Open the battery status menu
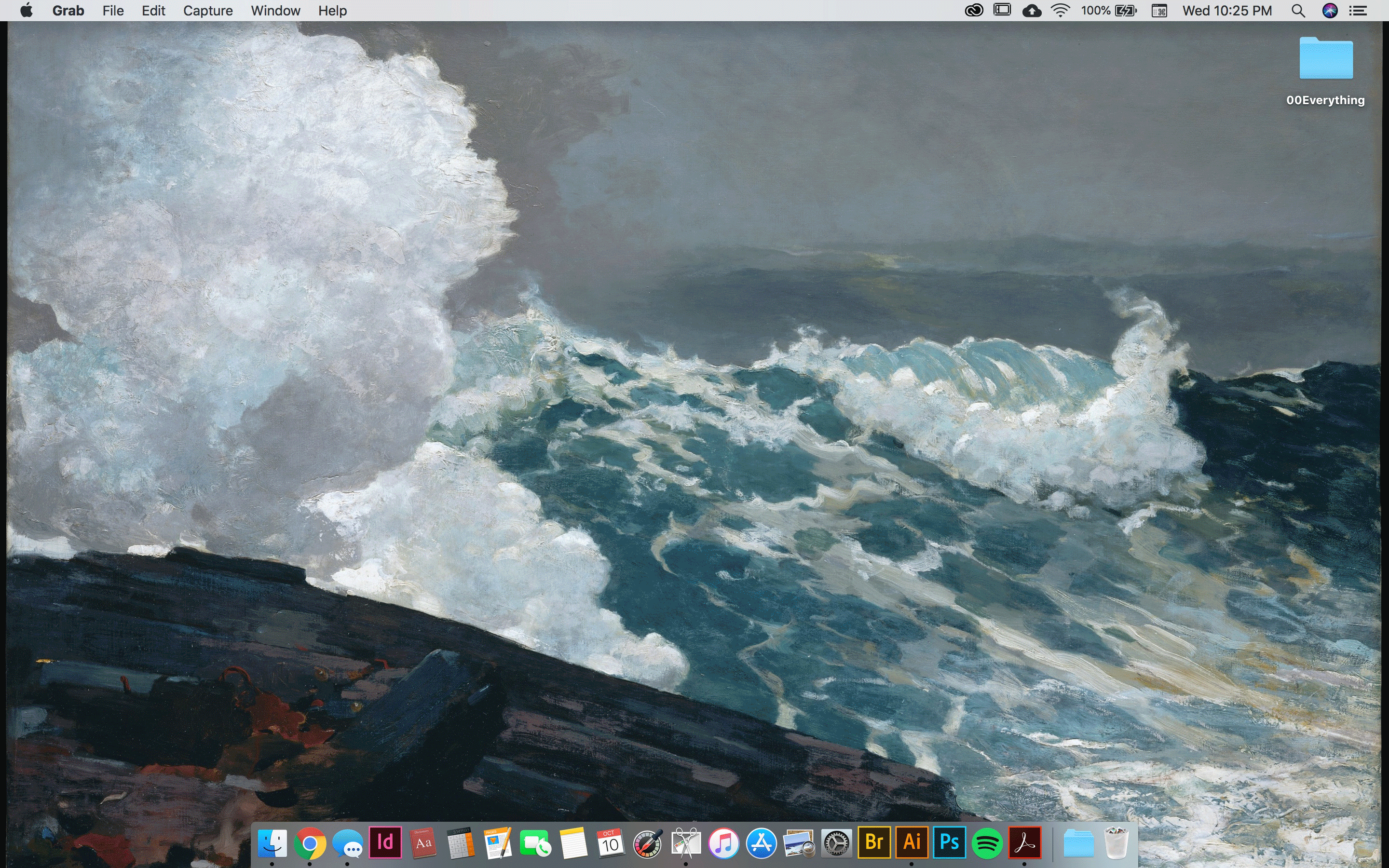1389x868 pixels. (1126, 10)
